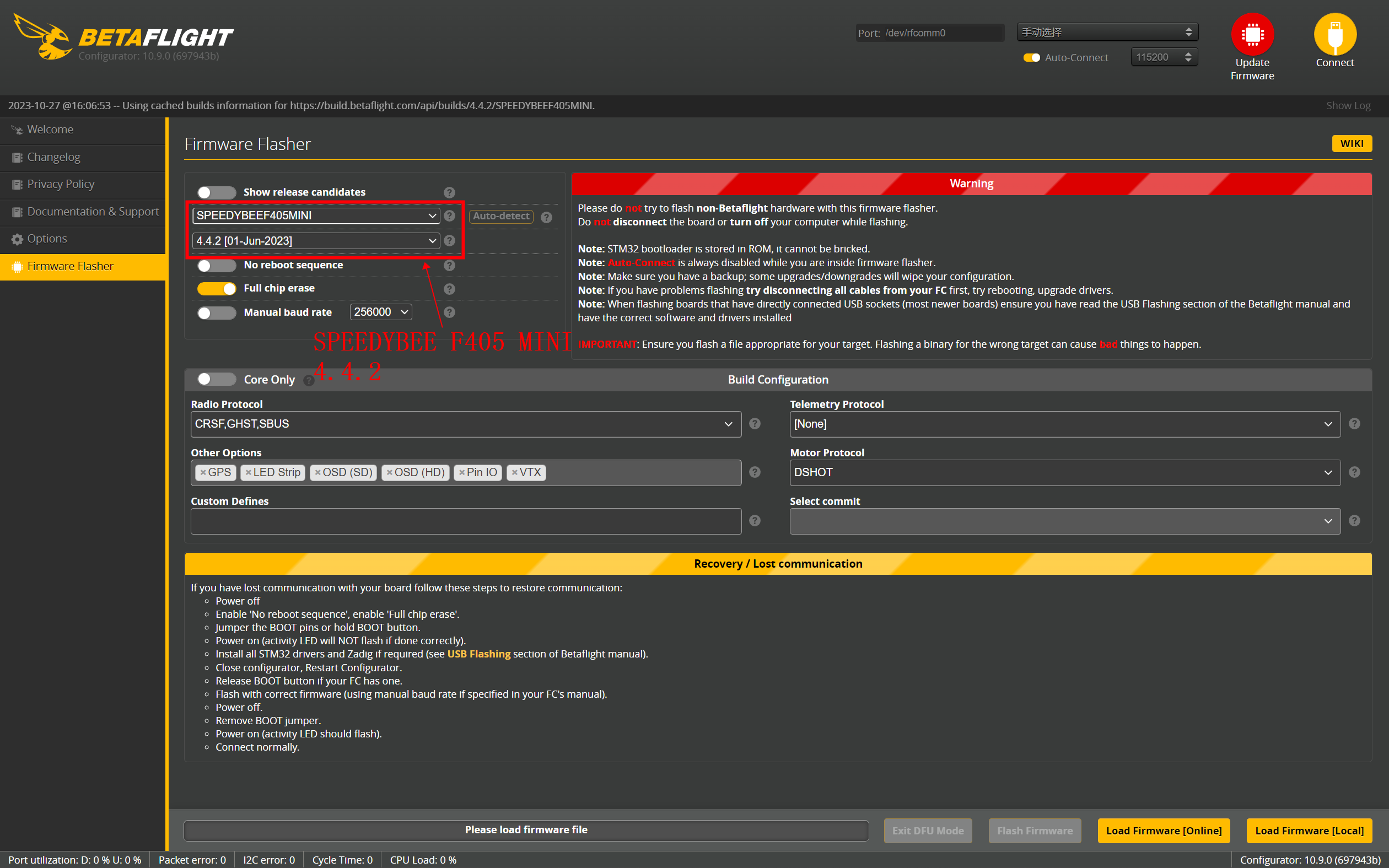Click help icon beside No reboot sequence

449,265
